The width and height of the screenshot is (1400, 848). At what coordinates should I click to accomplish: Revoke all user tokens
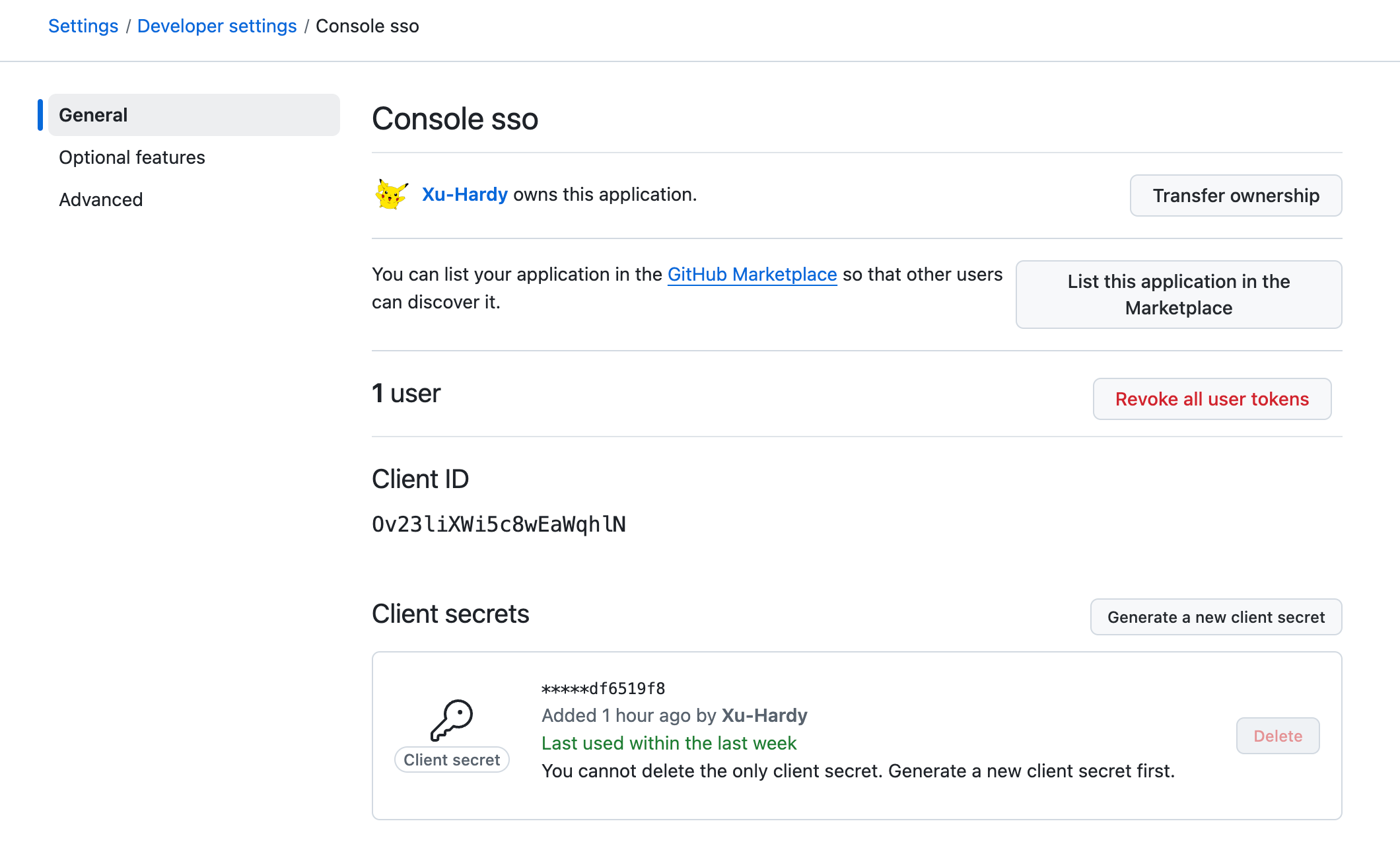click(x=1212, y=399)
